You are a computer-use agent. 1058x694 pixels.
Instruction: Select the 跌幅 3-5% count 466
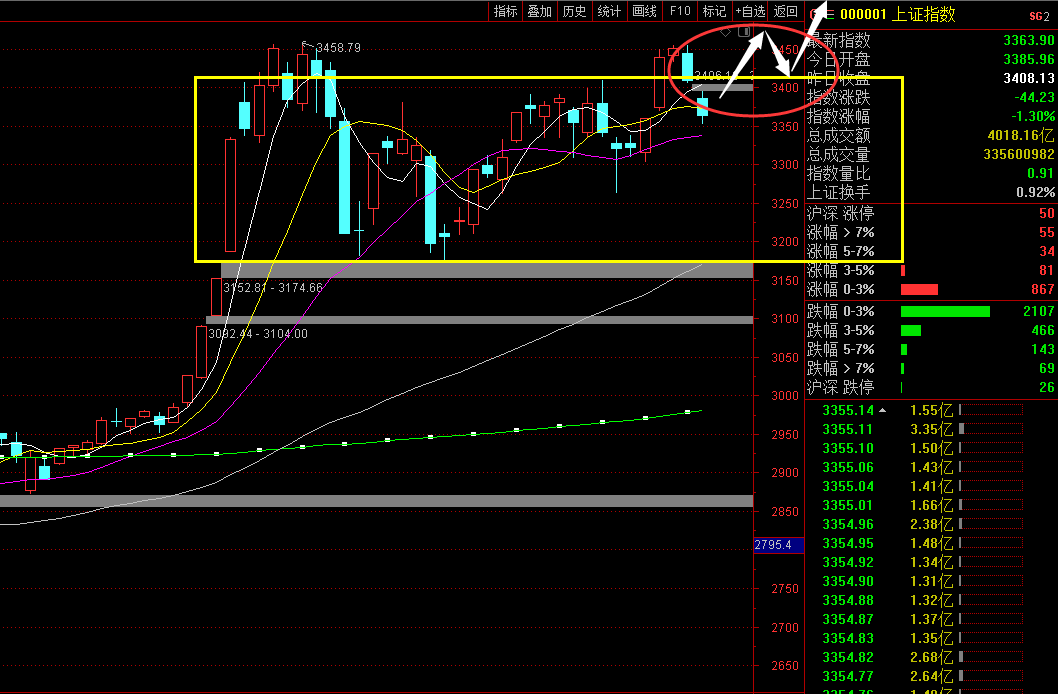(1042, 330)
